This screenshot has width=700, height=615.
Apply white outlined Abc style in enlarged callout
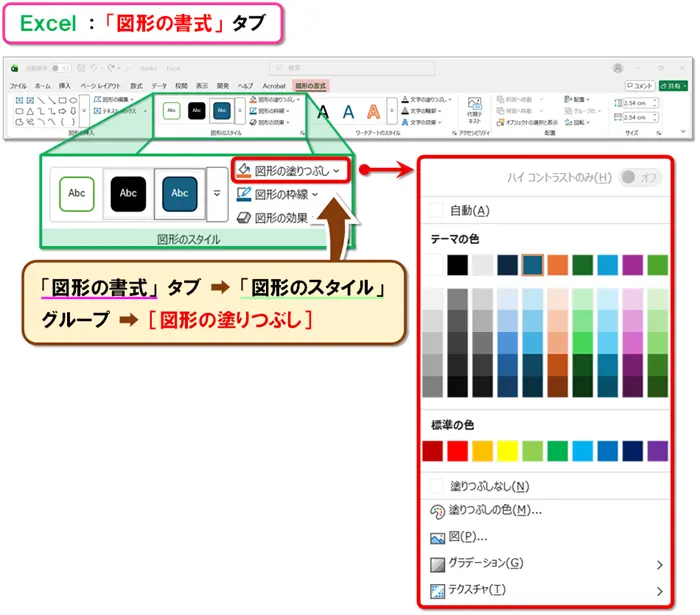pos(77,194)
